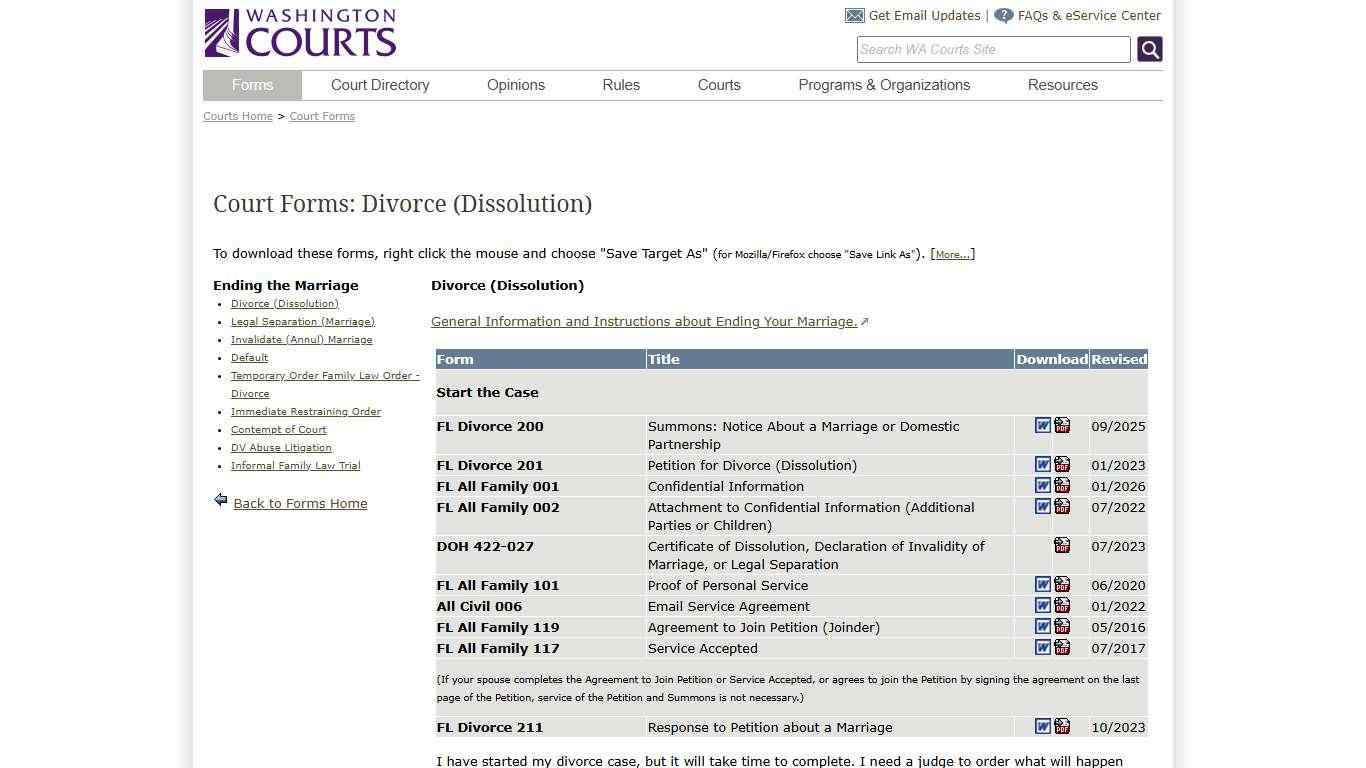Viewport: 1366px width, 768px height.
Task: Open DOH 422-027 Certificate of Dissolution PDF
Action: click(1063, 546)
